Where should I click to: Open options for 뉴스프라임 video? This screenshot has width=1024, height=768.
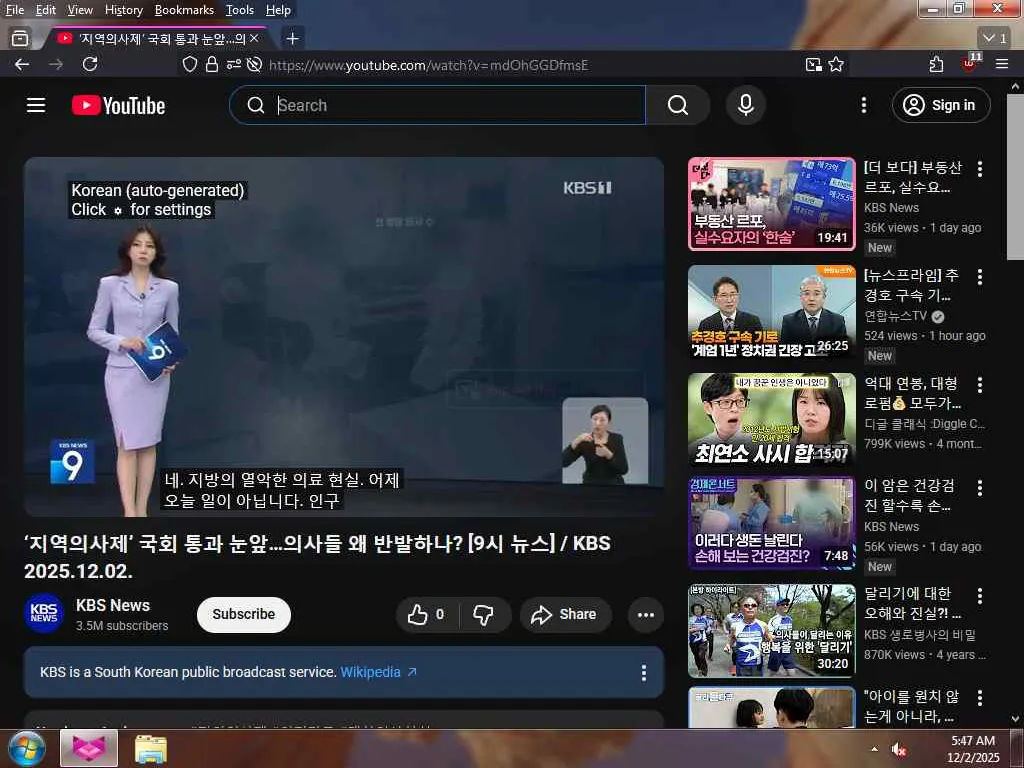[x=980, y=277]
